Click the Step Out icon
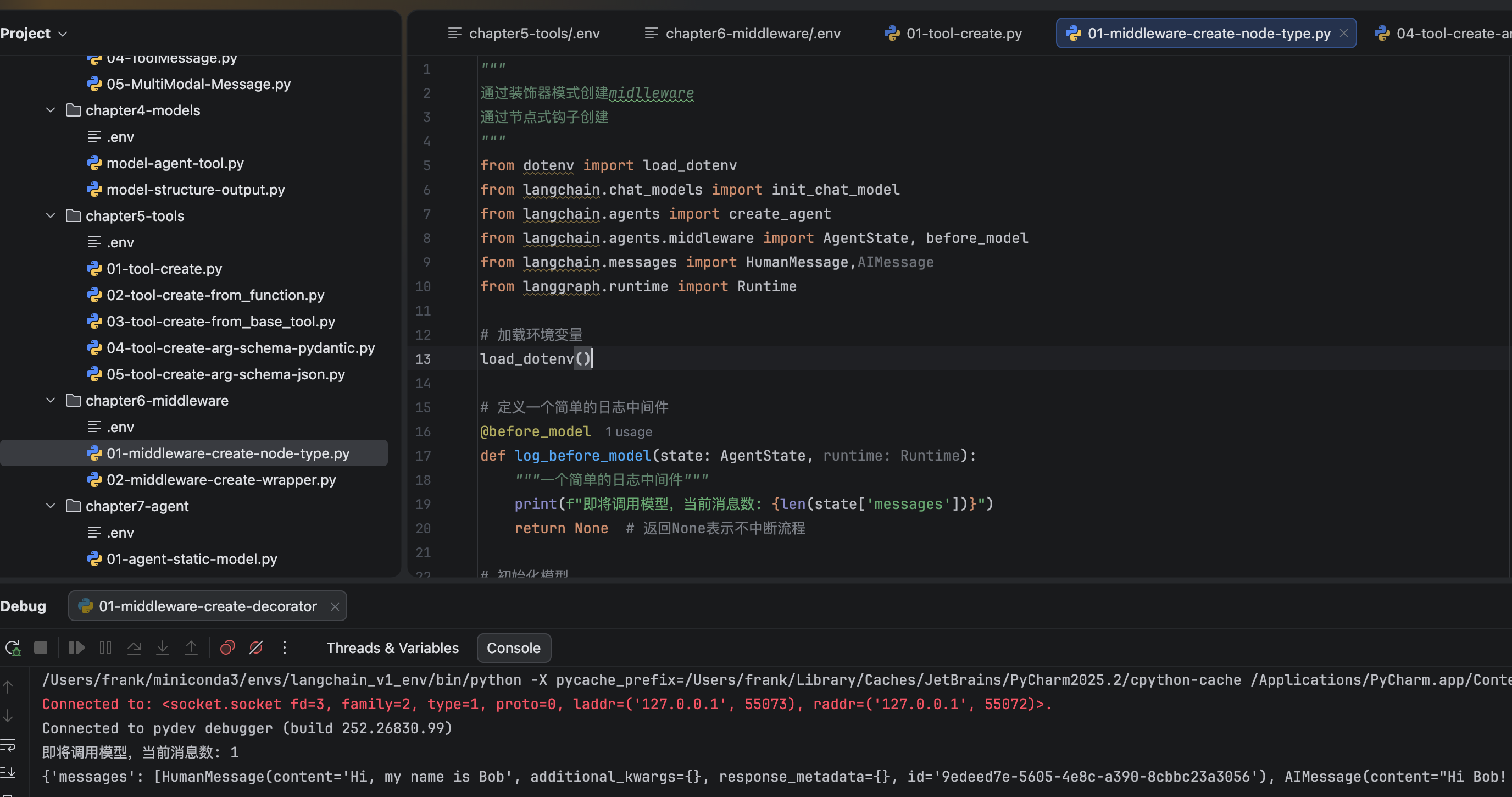 tap(191, 648)
